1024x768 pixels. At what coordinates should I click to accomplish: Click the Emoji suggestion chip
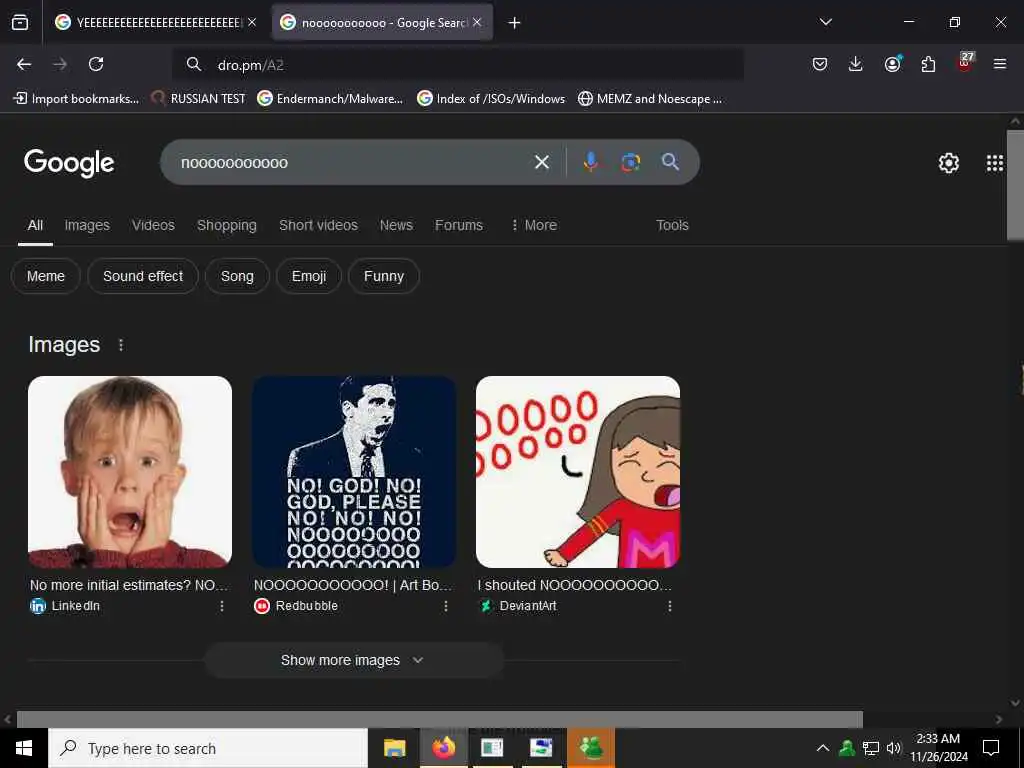point(309,276)
